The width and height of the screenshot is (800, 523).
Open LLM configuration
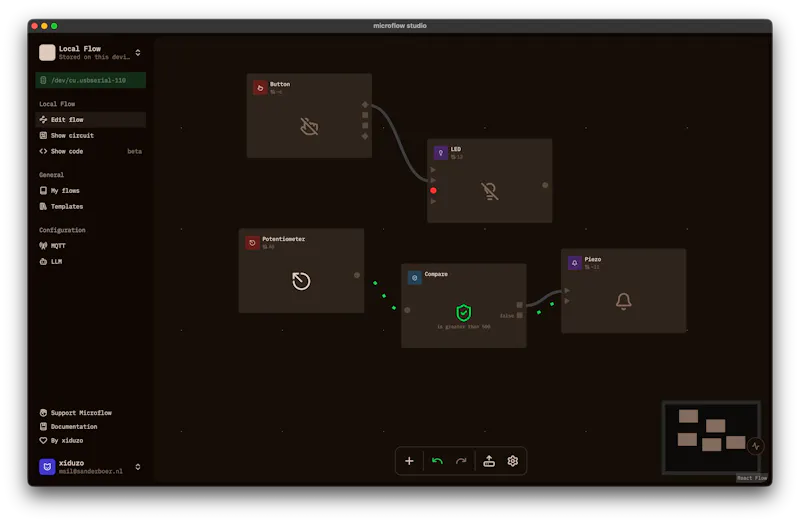[90, 261]
